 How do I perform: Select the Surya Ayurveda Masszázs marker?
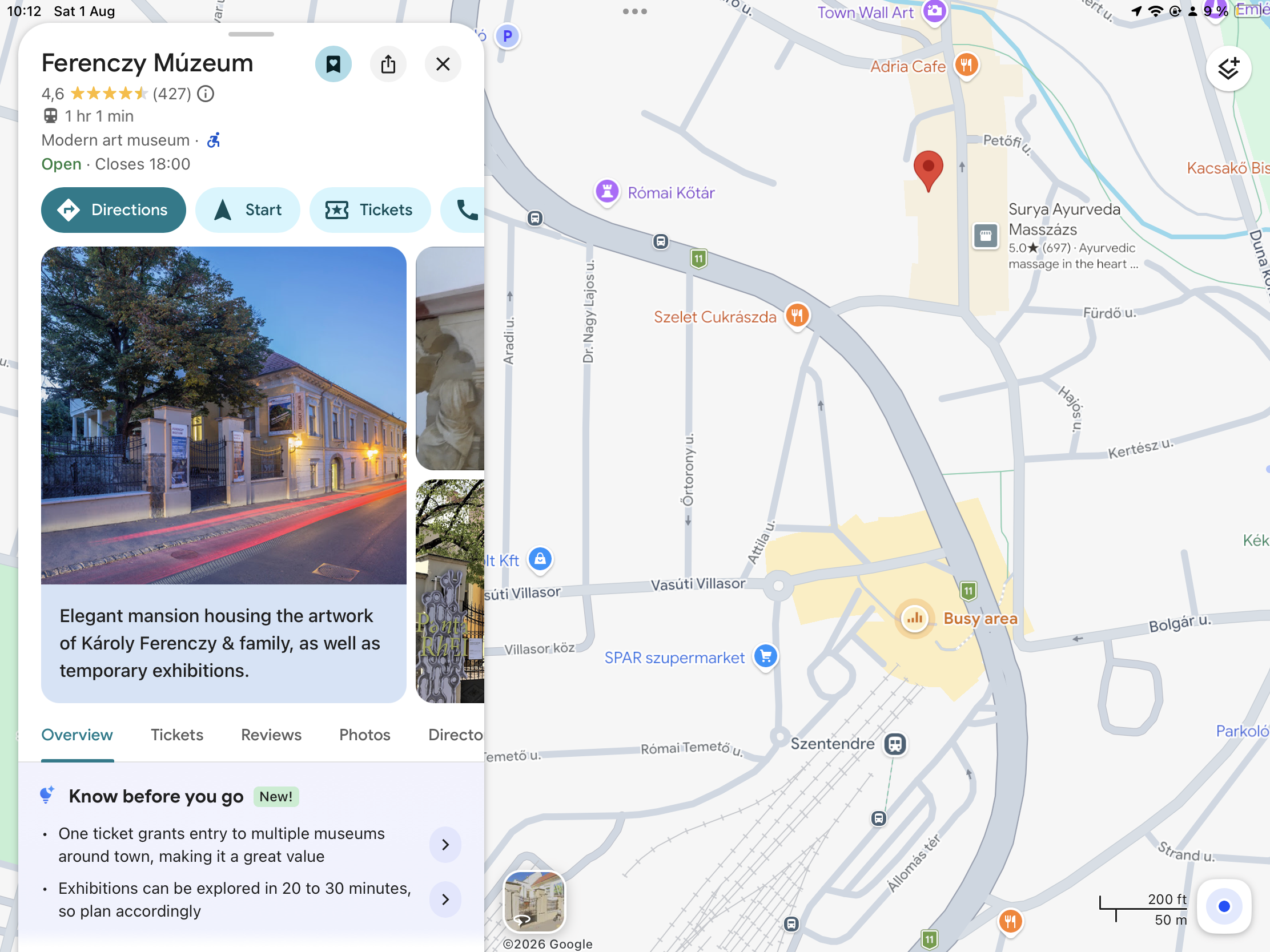[x=986, y=235]
